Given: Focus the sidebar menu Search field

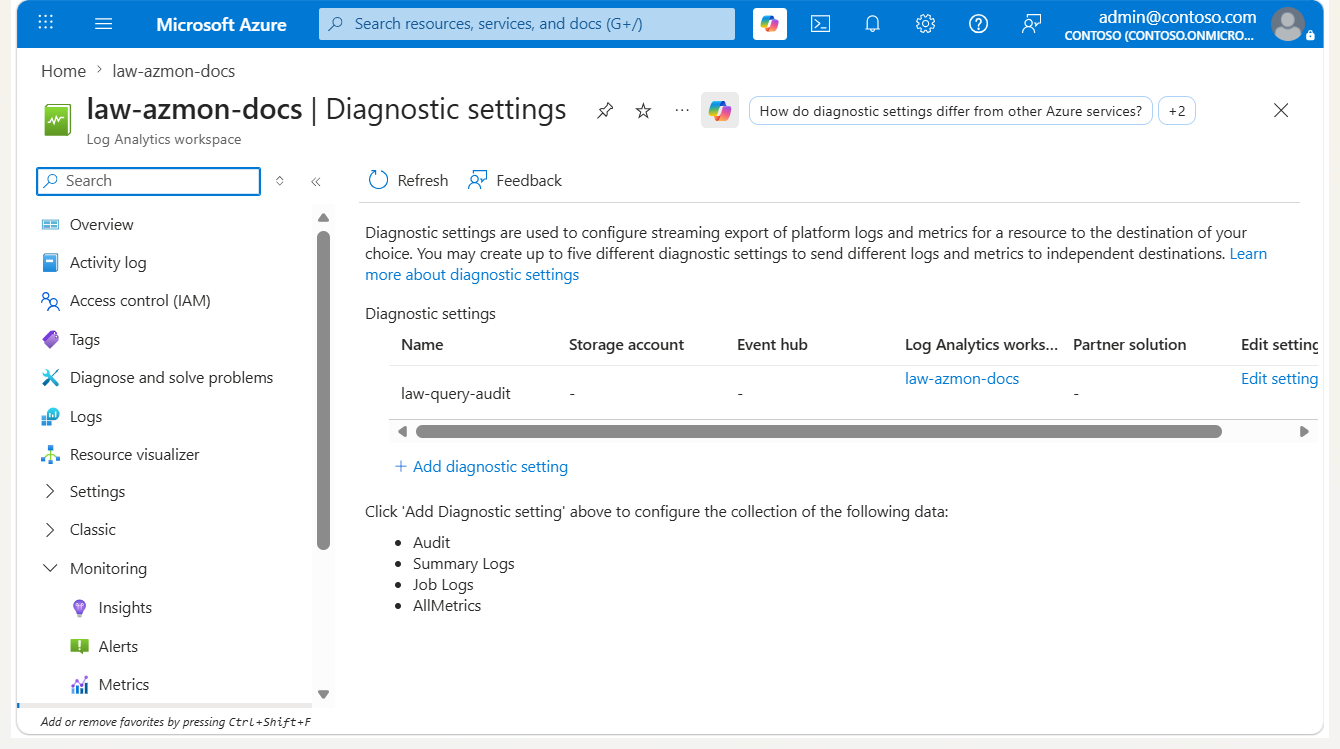Looking at the screenshot, I should [x=148, y=181].
